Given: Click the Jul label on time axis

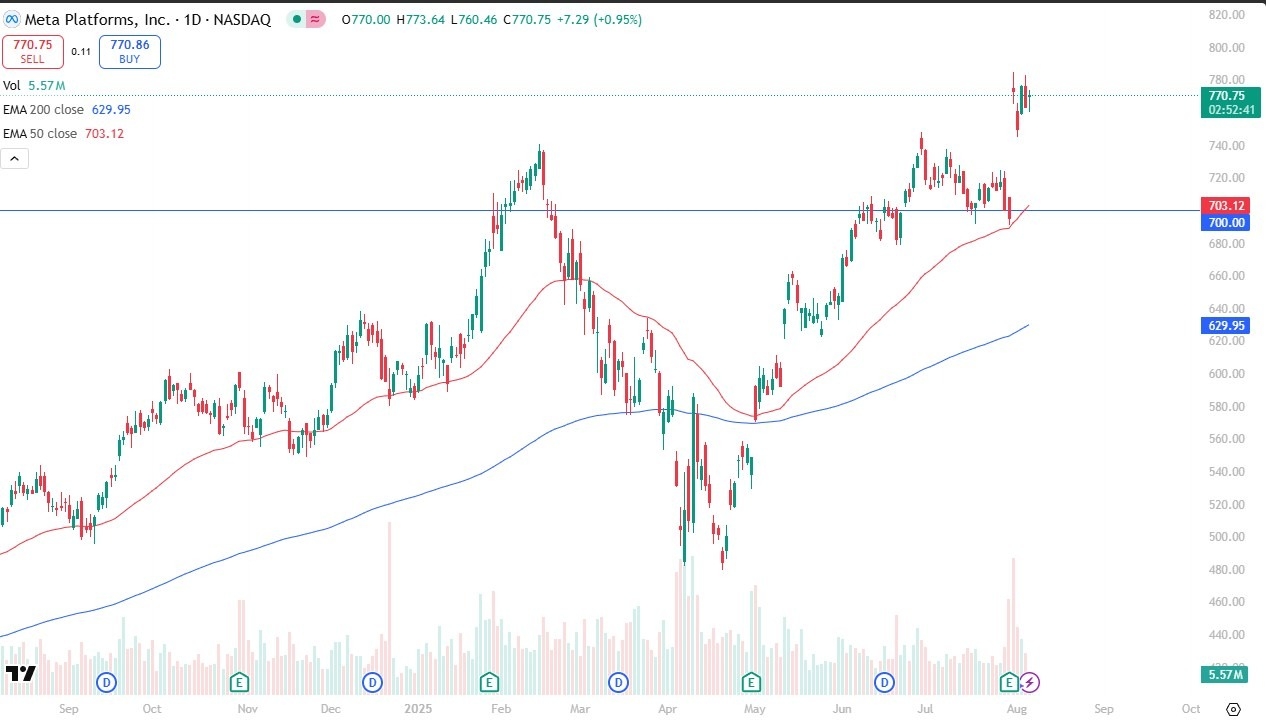Looking at the screenshot, I should (926, 709).
